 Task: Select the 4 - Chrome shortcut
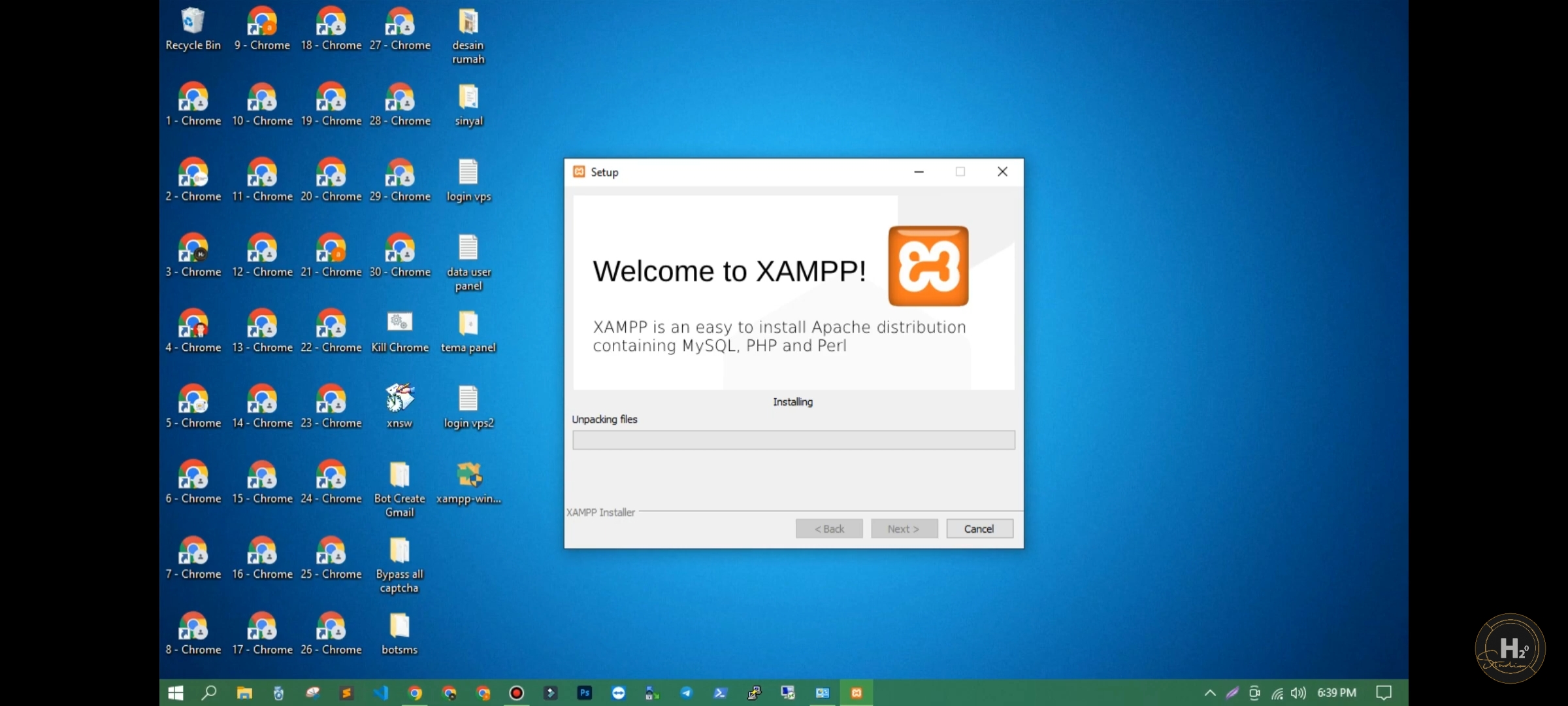click(193, 332)
